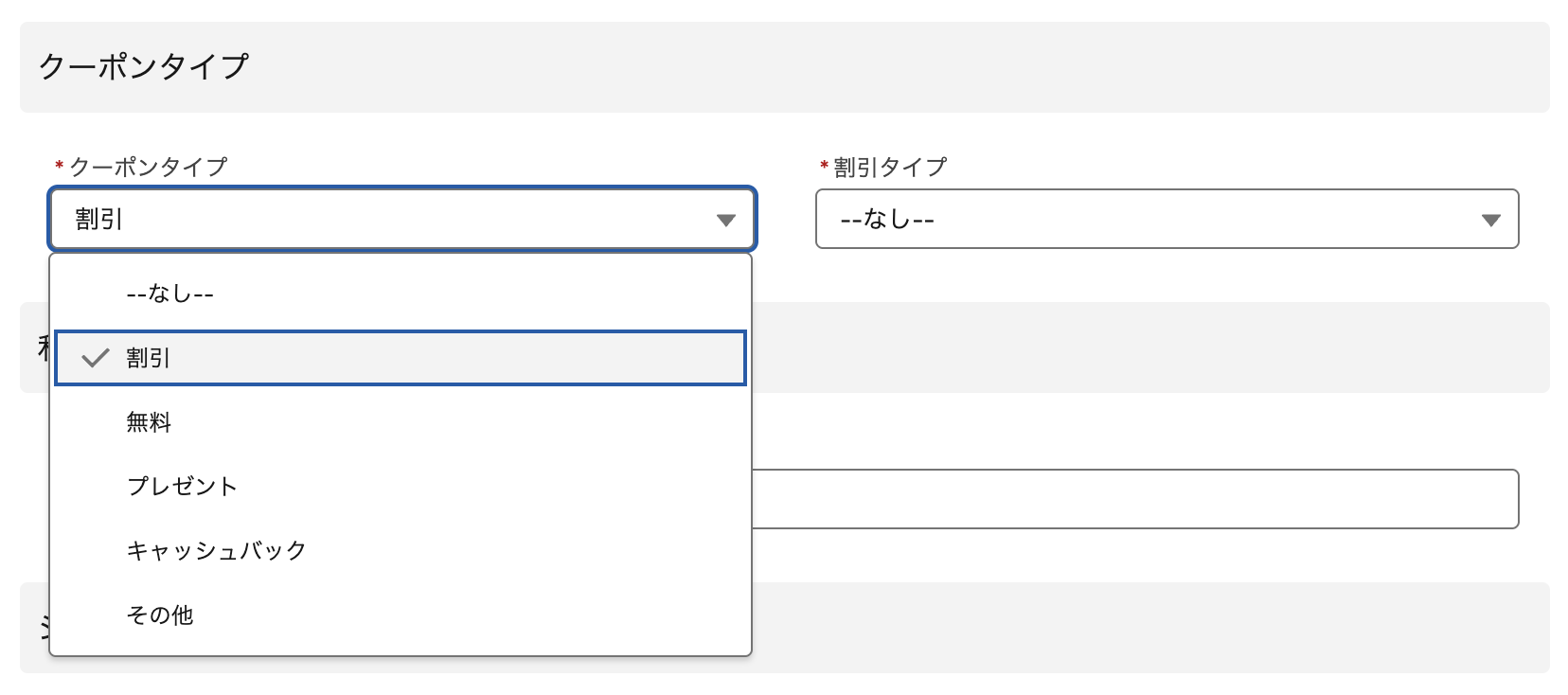
Task: Select the プレゼント option
Action: (182, 487)
